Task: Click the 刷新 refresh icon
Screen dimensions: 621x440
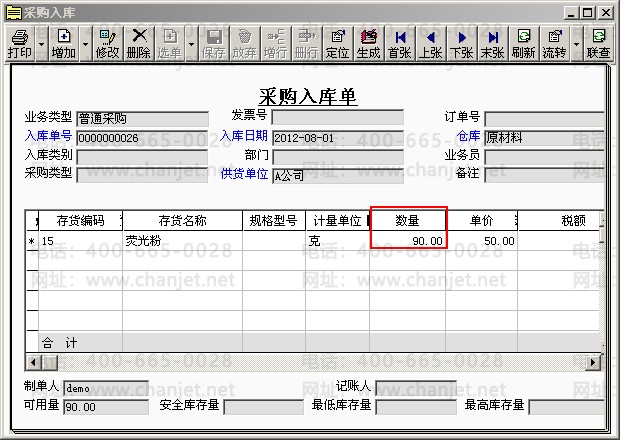Action: click(524, 44)
